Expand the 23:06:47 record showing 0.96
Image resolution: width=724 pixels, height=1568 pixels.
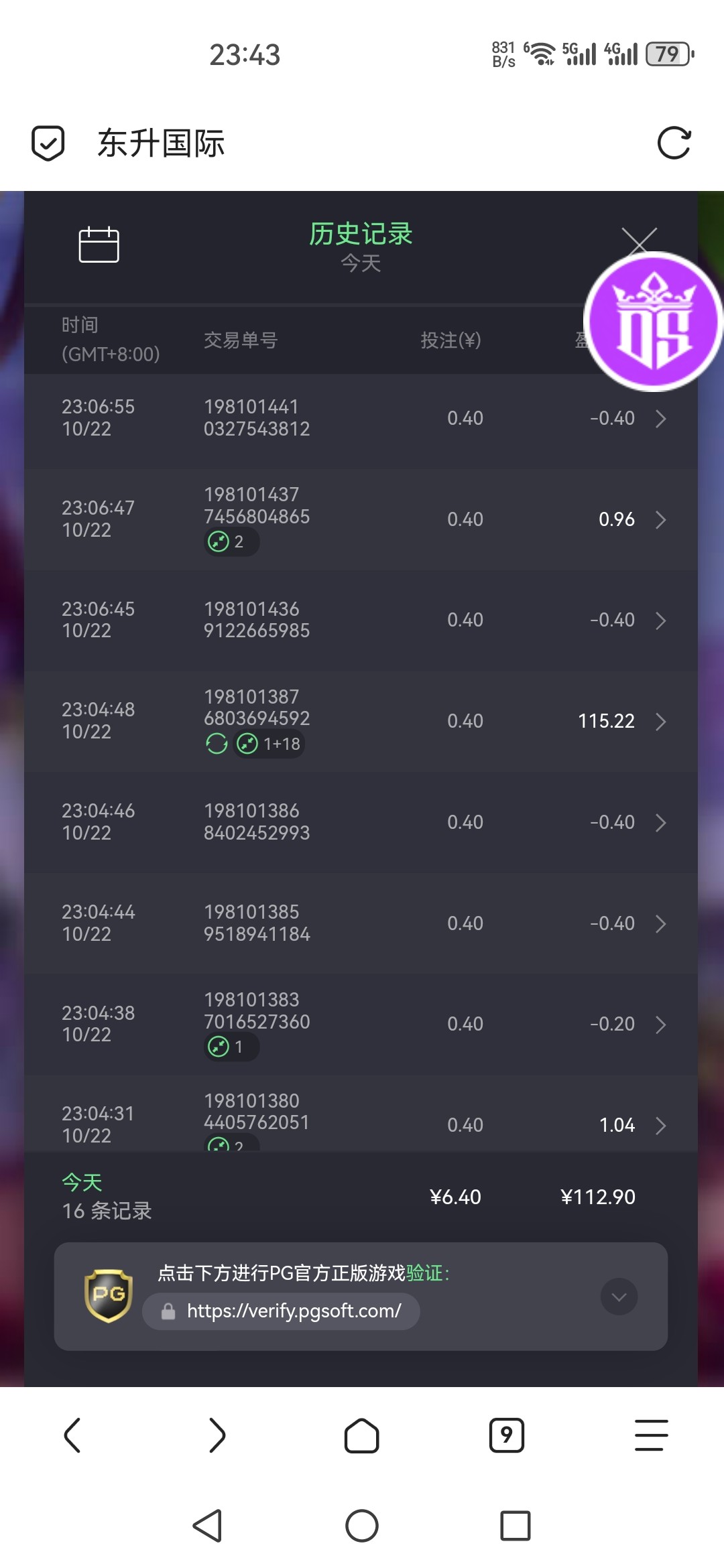tap(660, 519)
